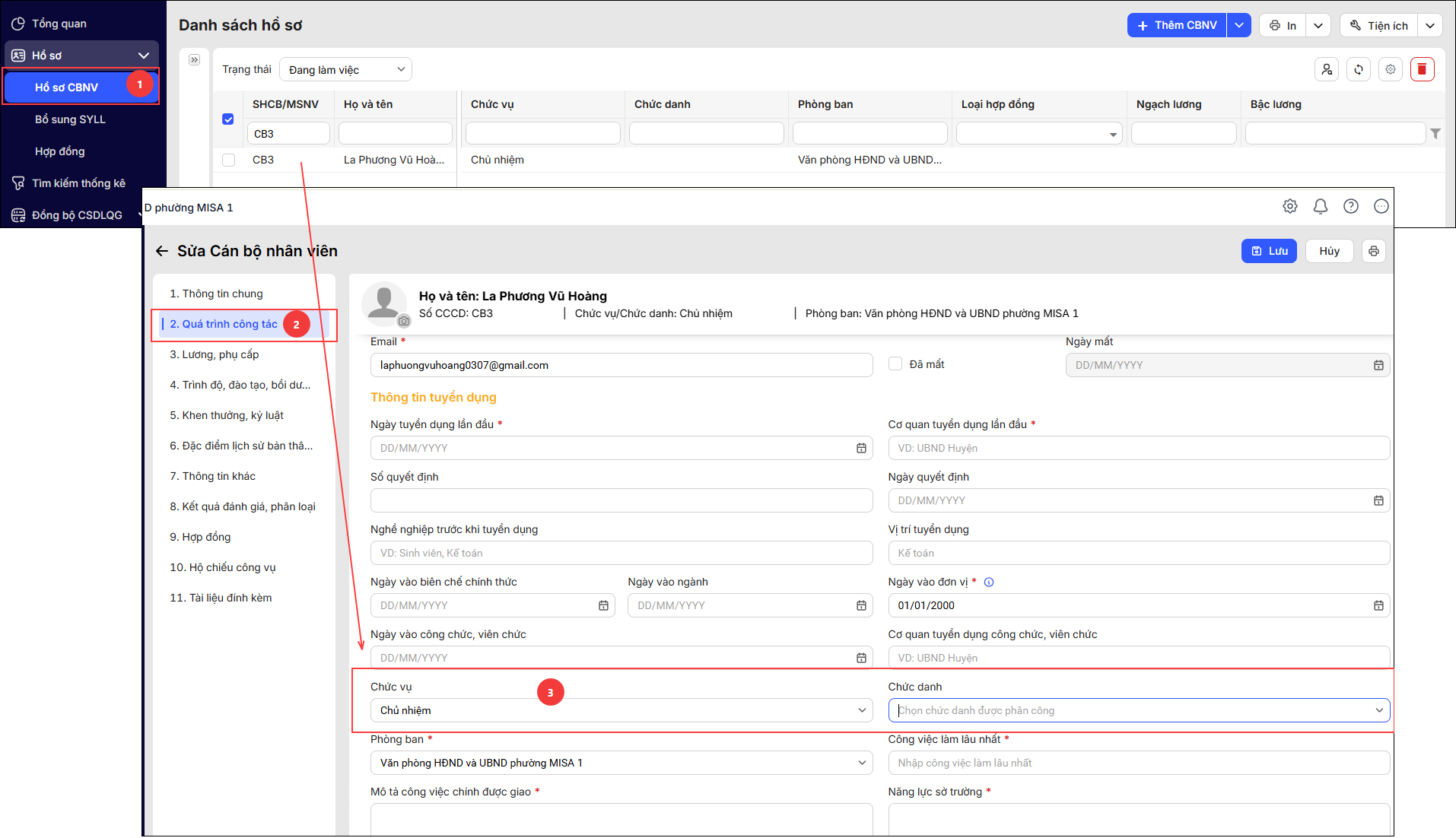Switch to section 1. Thông tin chung
Screen dimensions: 1456x838
216,294
